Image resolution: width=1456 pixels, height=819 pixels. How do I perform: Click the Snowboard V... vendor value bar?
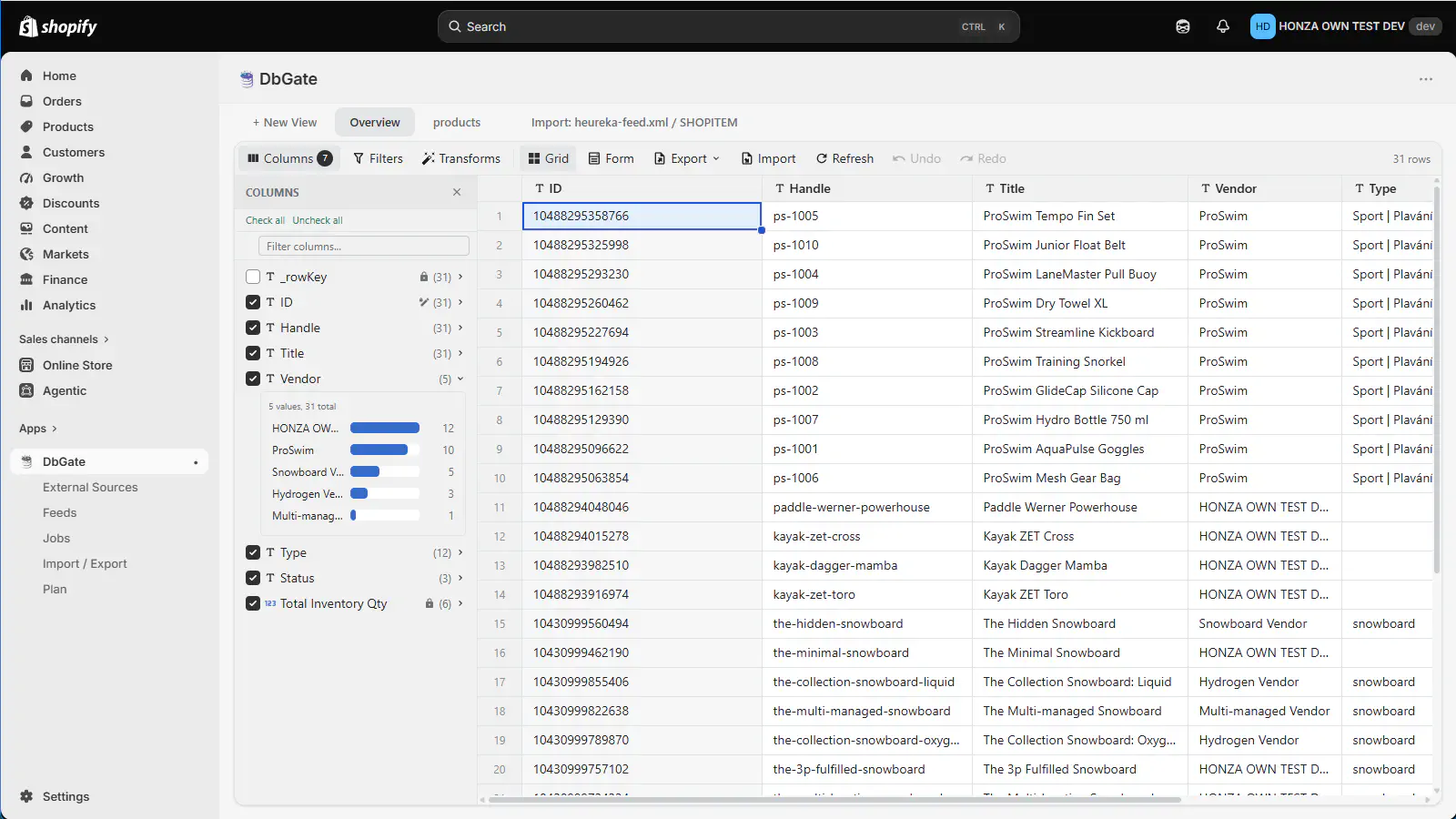click(x=385, y=471)
